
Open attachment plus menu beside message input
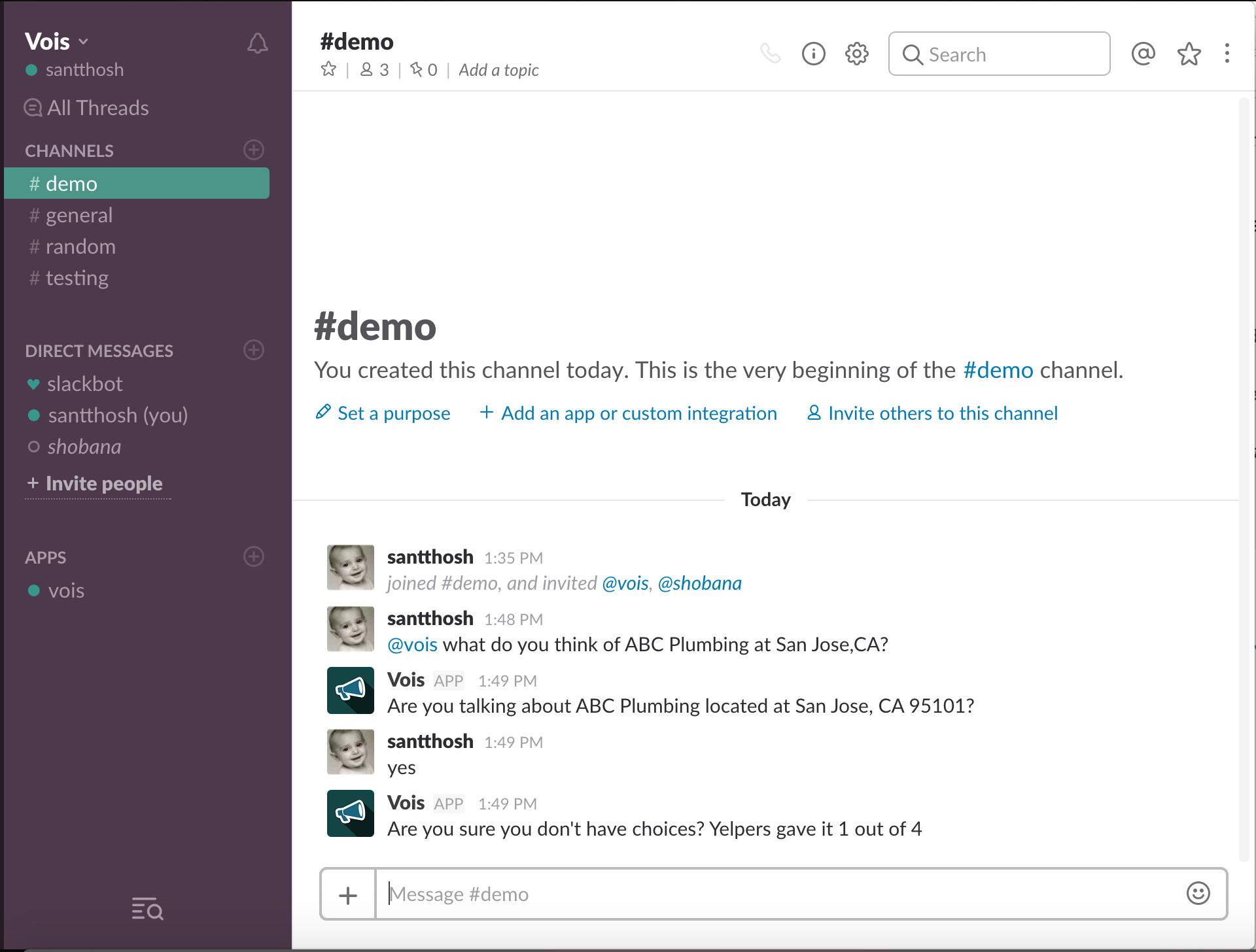coord(348,894)
